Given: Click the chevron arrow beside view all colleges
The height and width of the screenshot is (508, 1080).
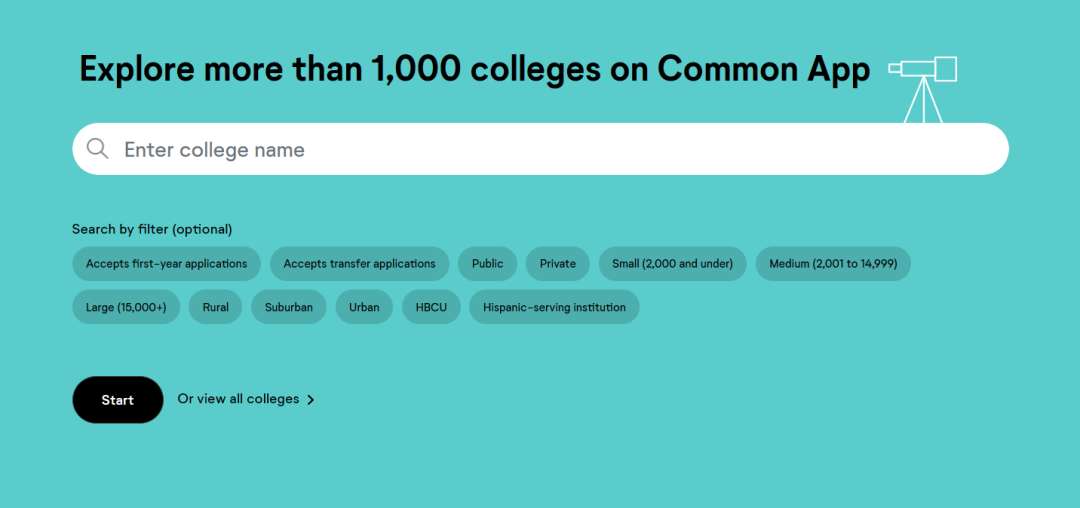Looking at the screenshot, I should (x=311, y=400).
